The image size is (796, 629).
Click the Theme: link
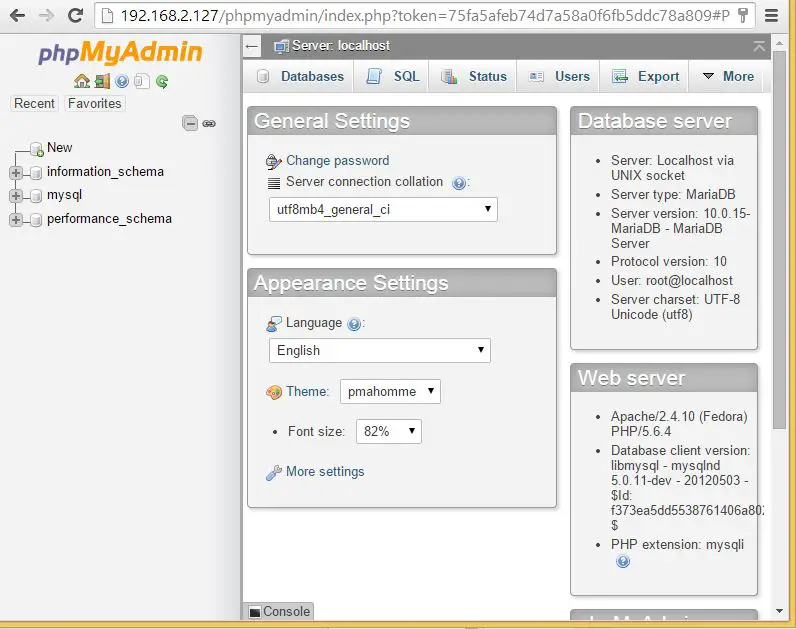307,392
